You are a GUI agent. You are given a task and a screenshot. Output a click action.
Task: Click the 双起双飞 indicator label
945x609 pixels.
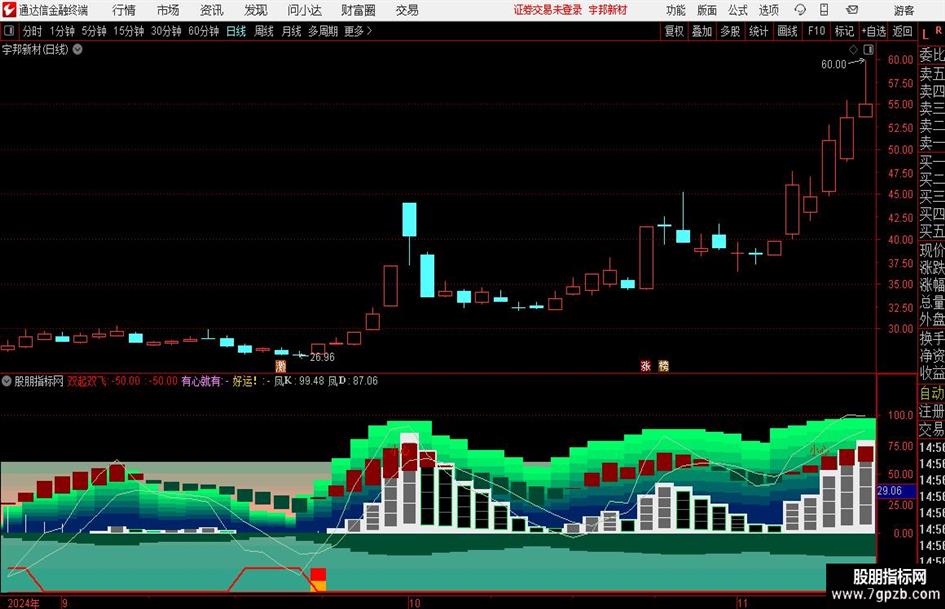click(x=87, y=380)
